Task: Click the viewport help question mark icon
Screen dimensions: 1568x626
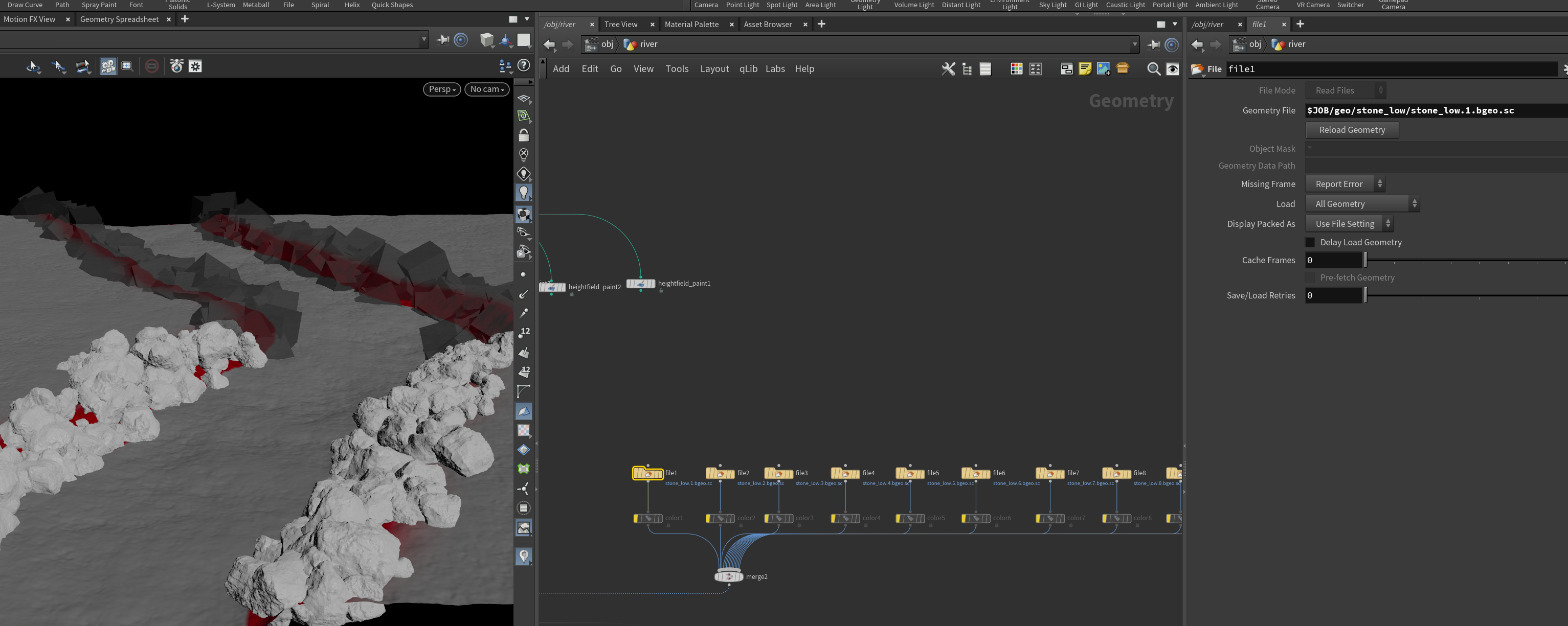Action: tap(524, 66)
